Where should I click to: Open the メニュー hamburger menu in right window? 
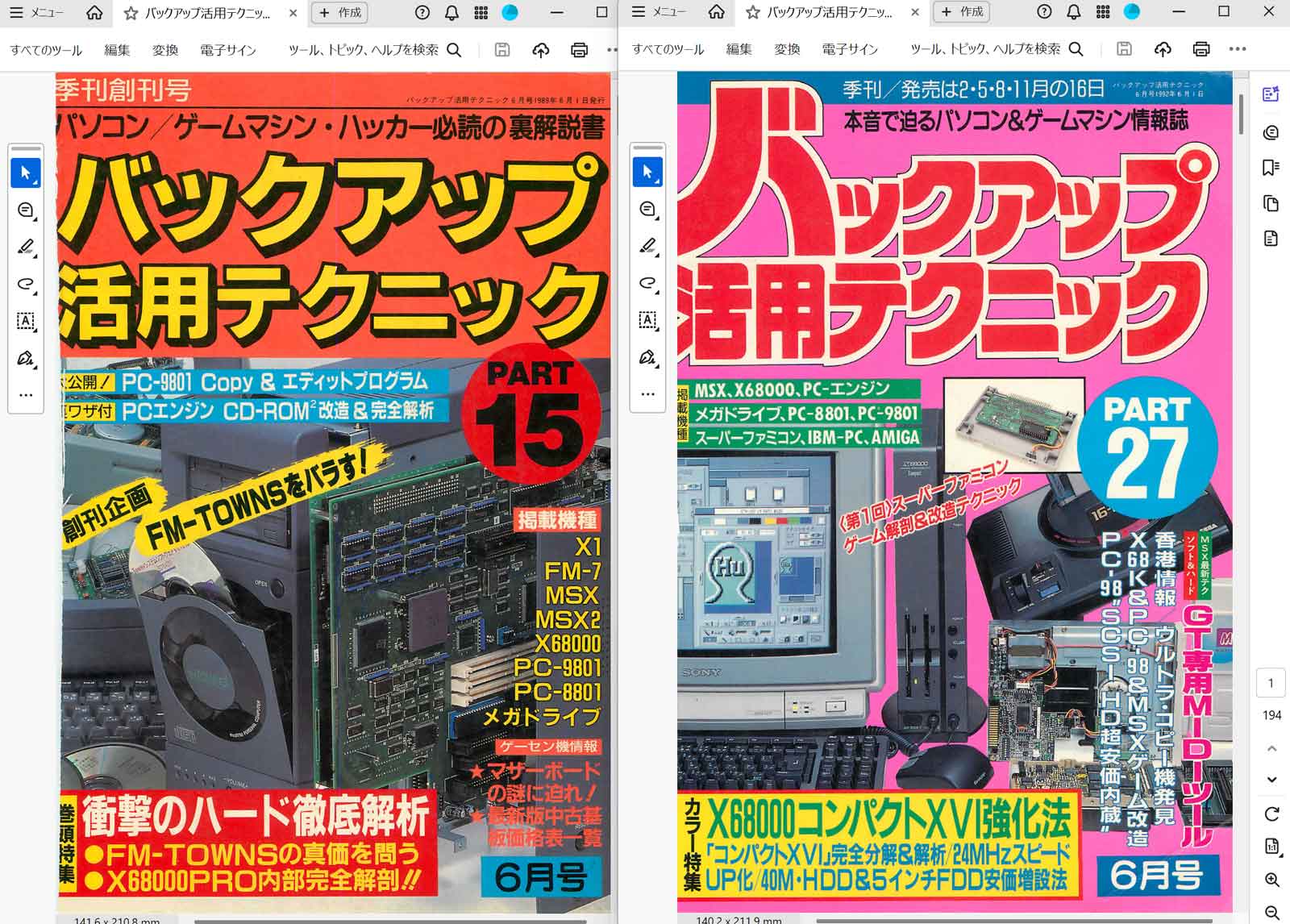coord(659,12)
